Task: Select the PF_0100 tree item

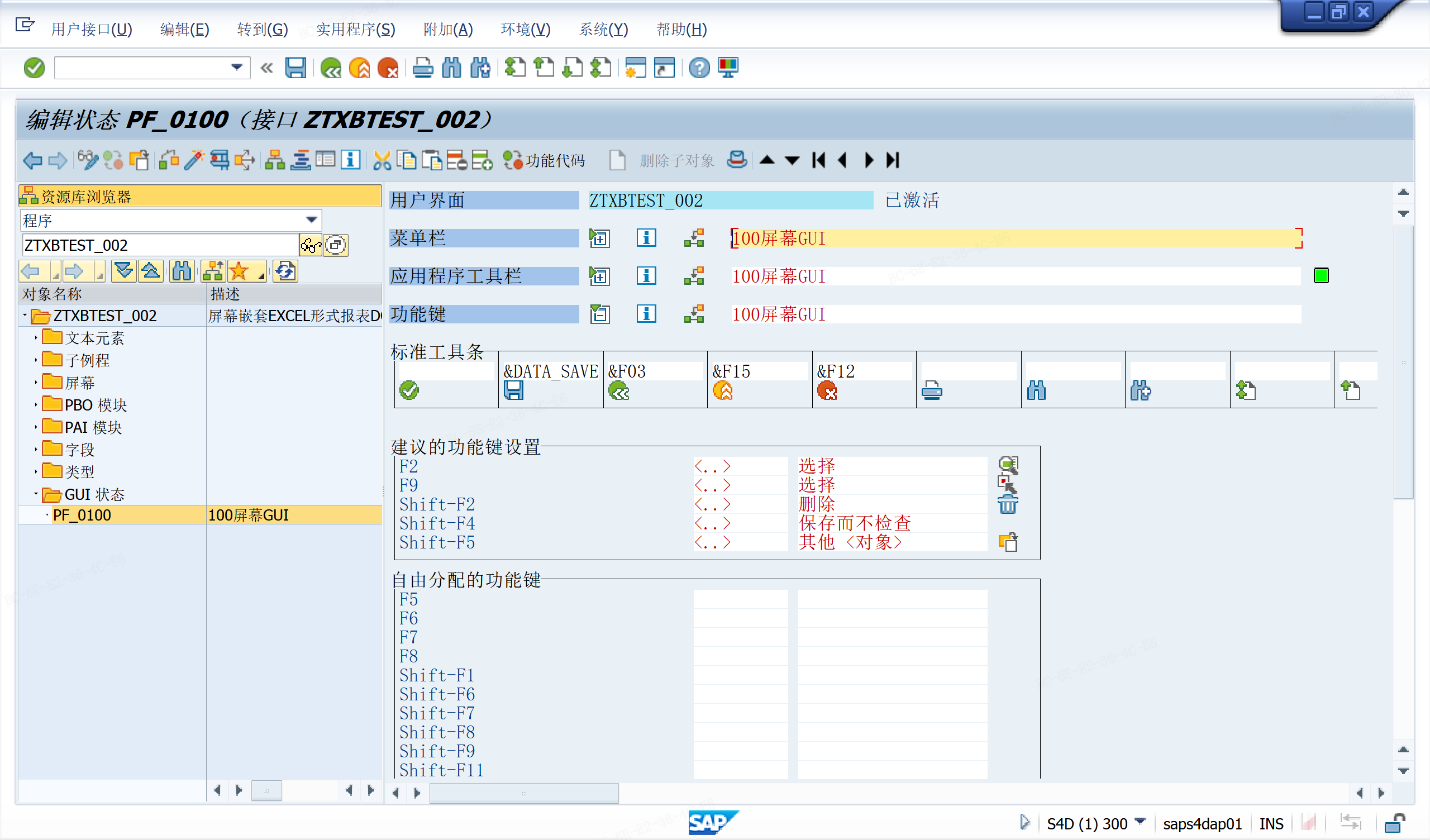Action: click(x=82, y=516)
